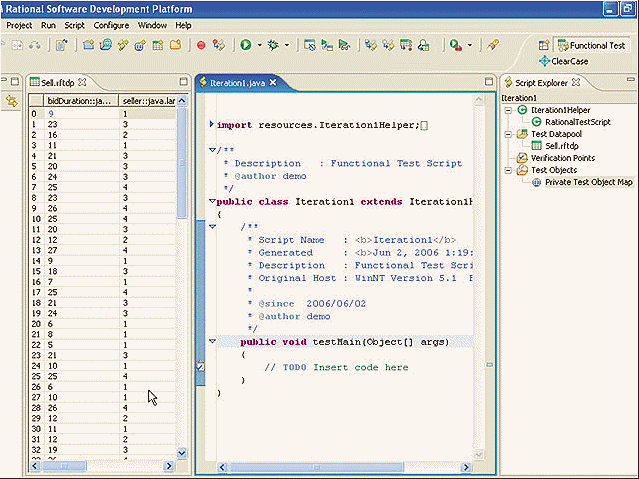639x479 pixels.
Task: Collapse the Test Objects tree node
Action: pyautogui.click(x=508, y=170)
